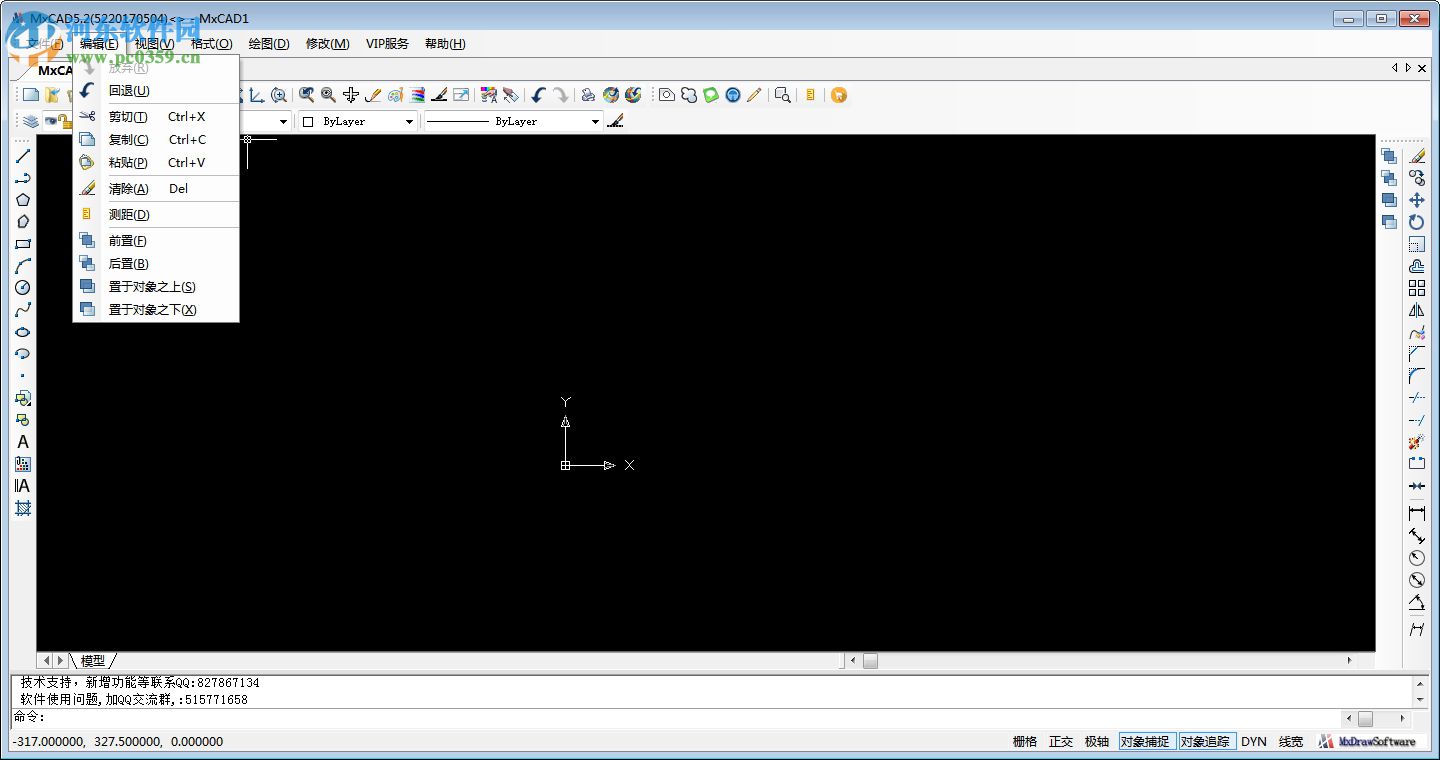Open the layer list dropdown arrow
The image size is (1440, 760).
pos(283,122)
